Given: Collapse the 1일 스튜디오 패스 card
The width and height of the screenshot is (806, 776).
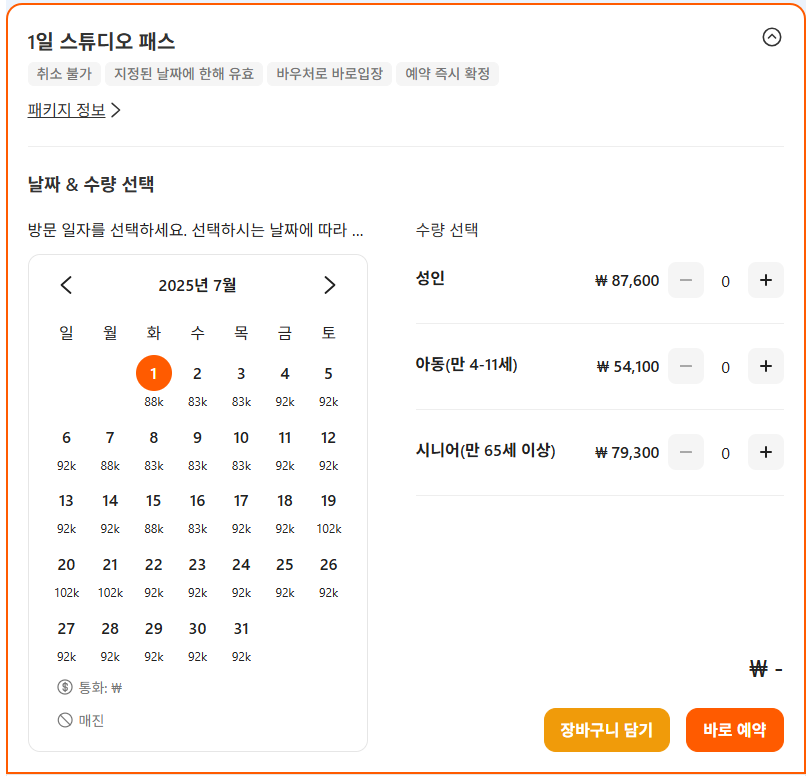Looking at the screenshot, I should 771,37.
